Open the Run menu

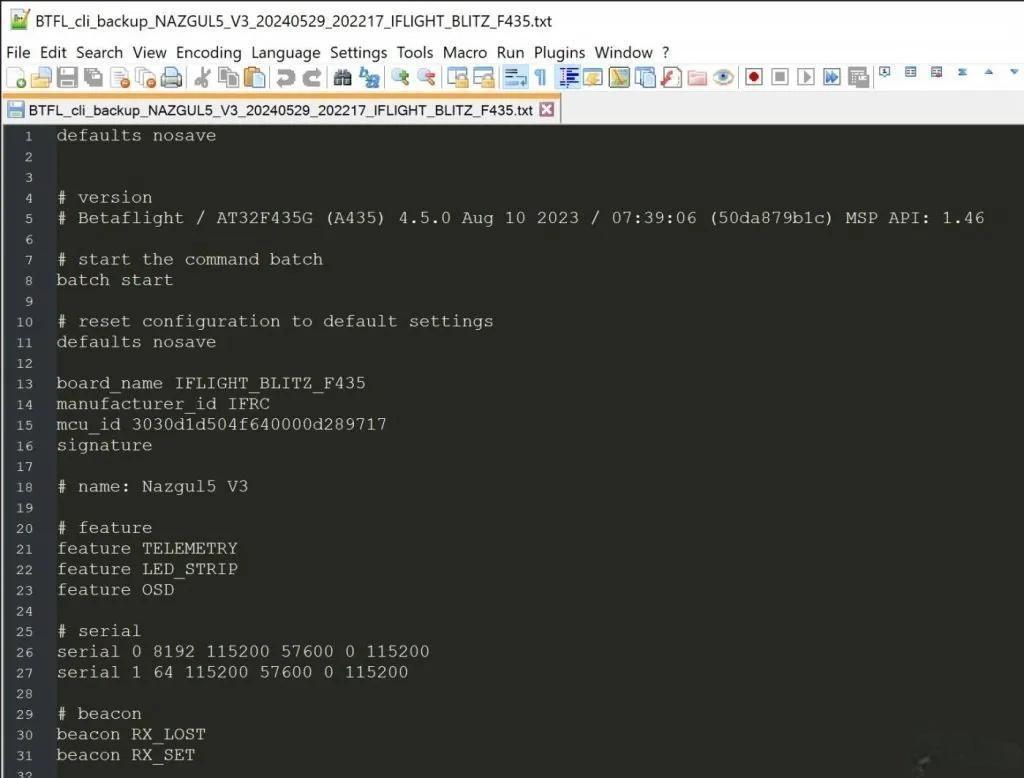click(x=510, y=52)
